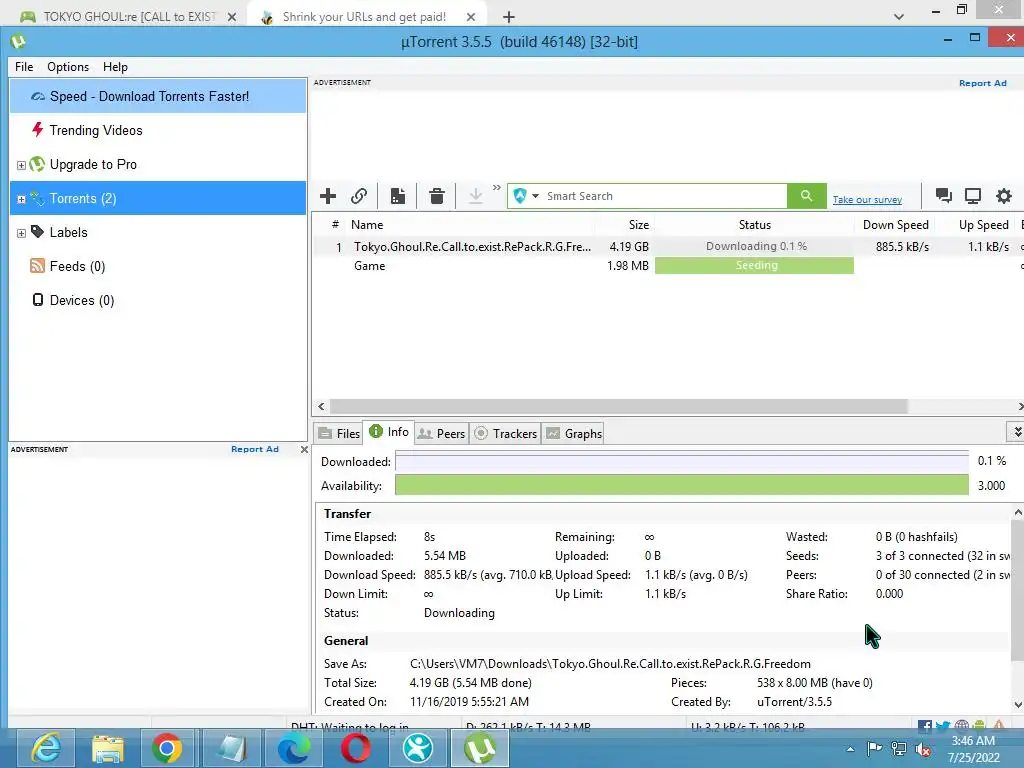Viewport: 1024px width, 768px height.
Task: Click the Upgrade to Pro uTorrent icon
Action: (37, 164)
